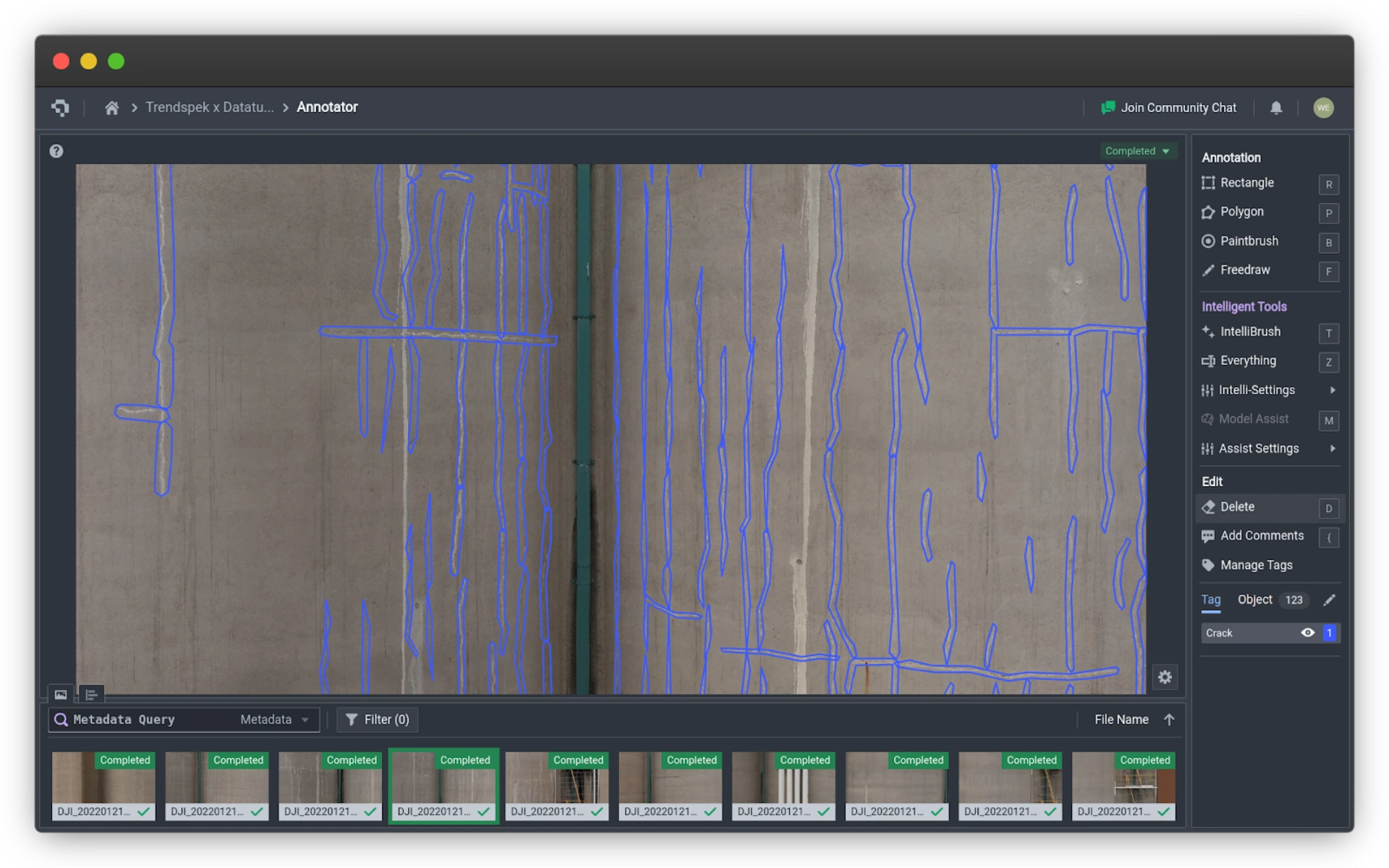Open the notifications bell
The height and width of the screenshot is (868, 1389).
click(x=1276, y=108)
